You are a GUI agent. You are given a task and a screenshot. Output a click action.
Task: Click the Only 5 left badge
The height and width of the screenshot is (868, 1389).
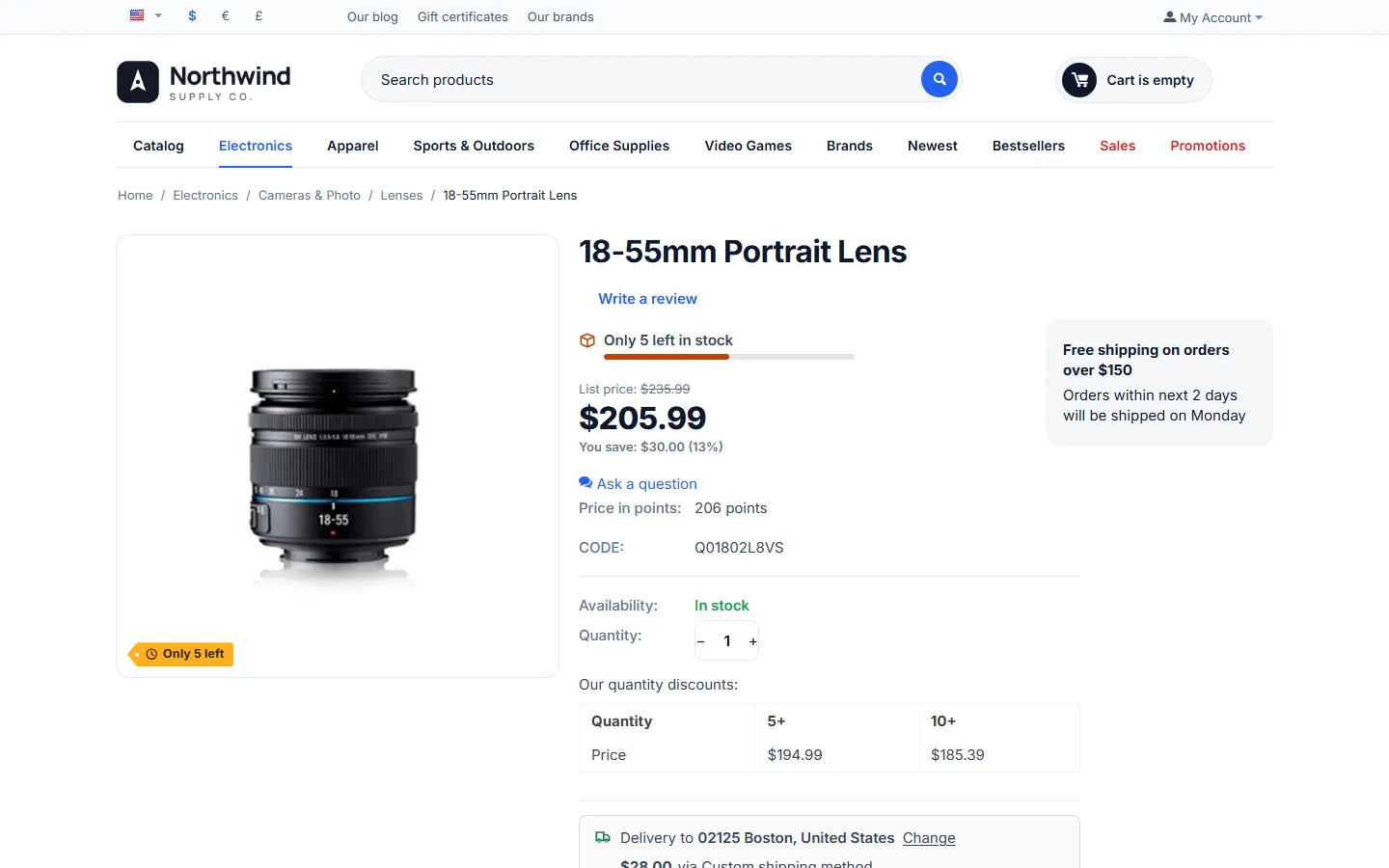click(x=182, y=654)
